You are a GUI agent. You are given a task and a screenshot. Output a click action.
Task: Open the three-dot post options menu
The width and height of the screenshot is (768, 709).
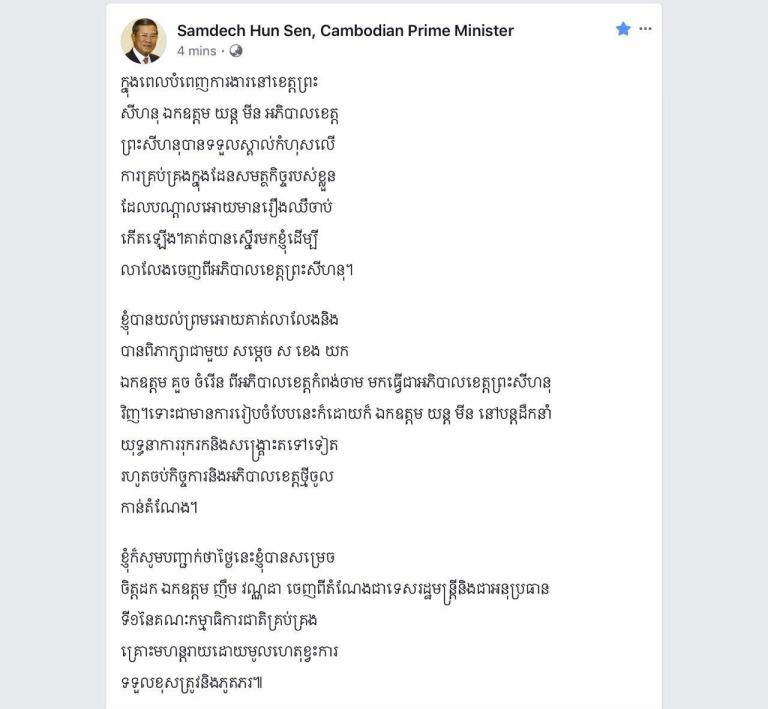[646, 29]
